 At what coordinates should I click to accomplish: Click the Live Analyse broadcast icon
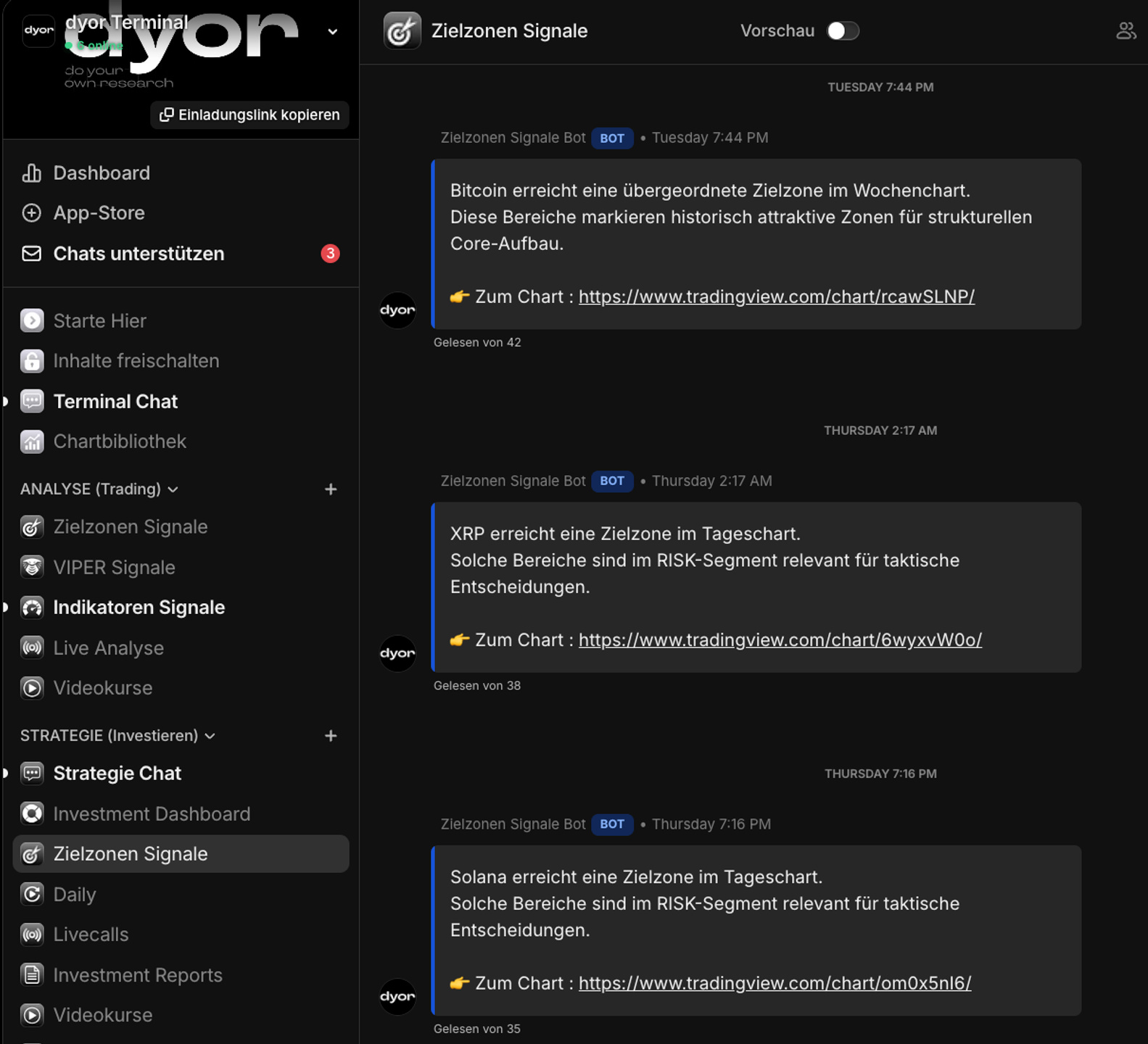[32, 647]
